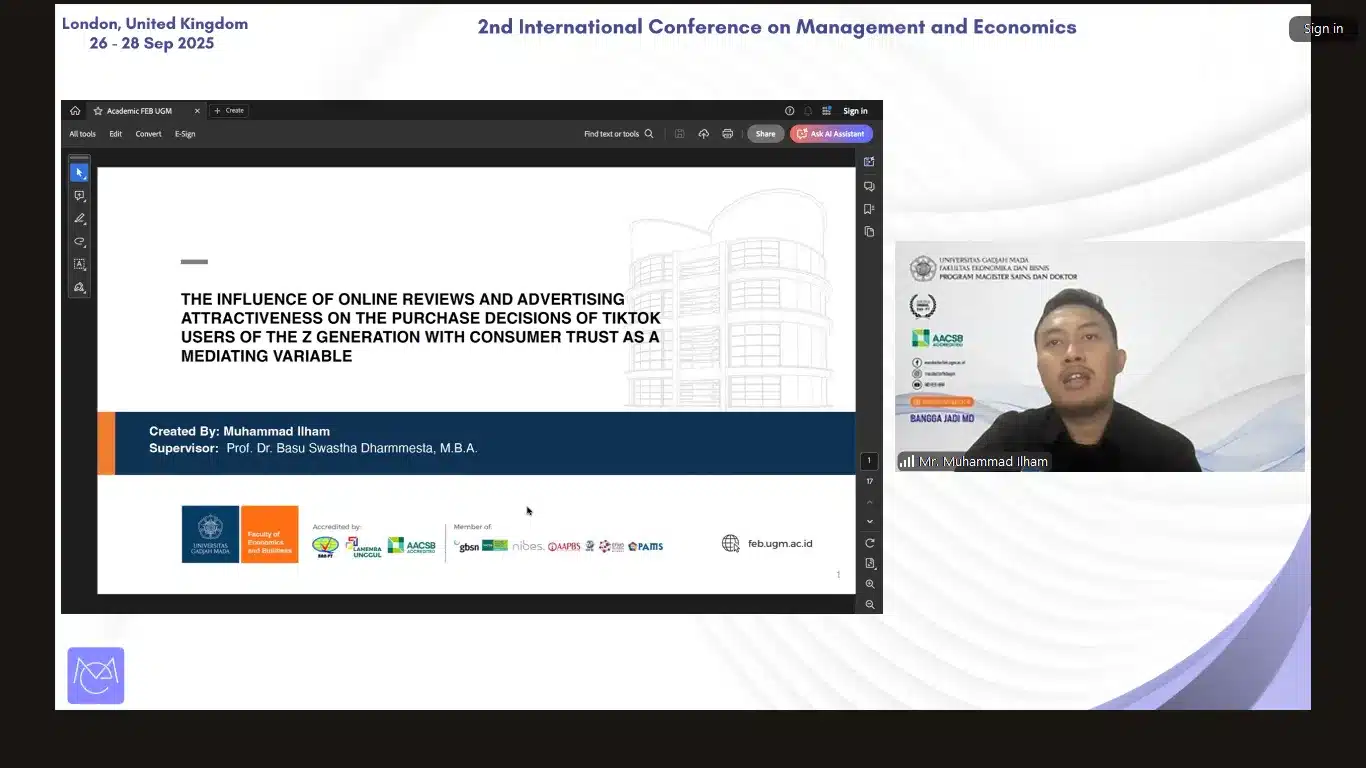Select the highlighter pen tool
The height and width of the screenshot is (768, 1366).
[79, 219]
